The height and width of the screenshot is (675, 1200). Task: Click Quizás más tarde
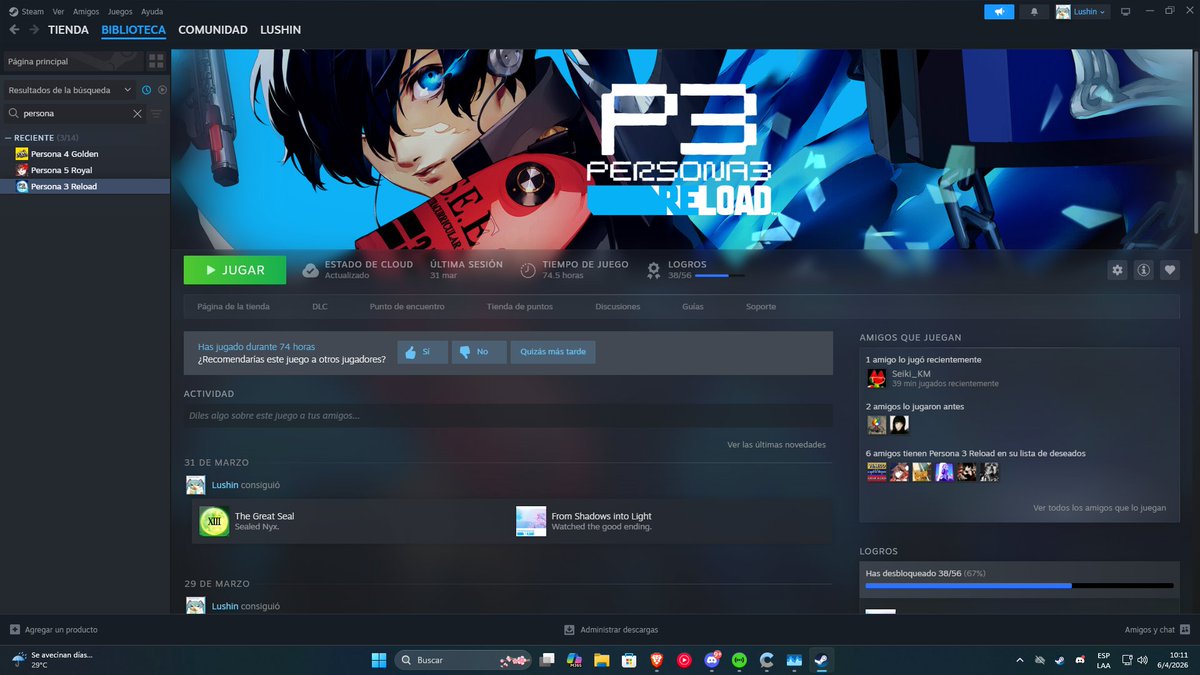[x=553, y=352]
